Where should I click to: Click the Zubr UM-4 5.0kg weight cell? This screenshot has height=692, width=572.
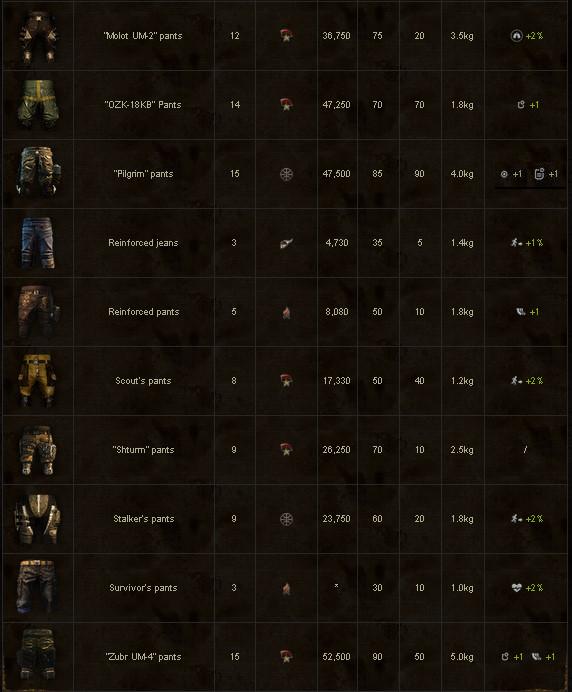point(462,657)
